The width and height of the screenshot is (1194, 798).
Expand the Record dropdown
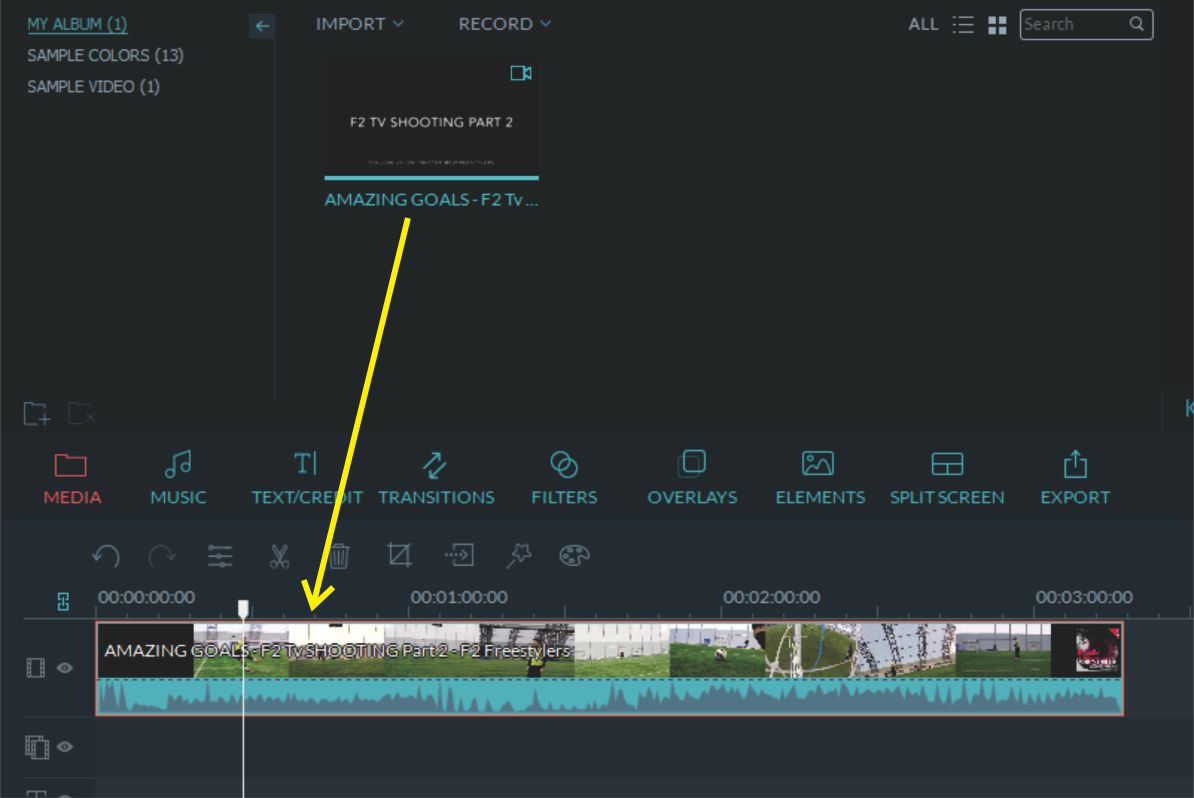coord(504,24)
